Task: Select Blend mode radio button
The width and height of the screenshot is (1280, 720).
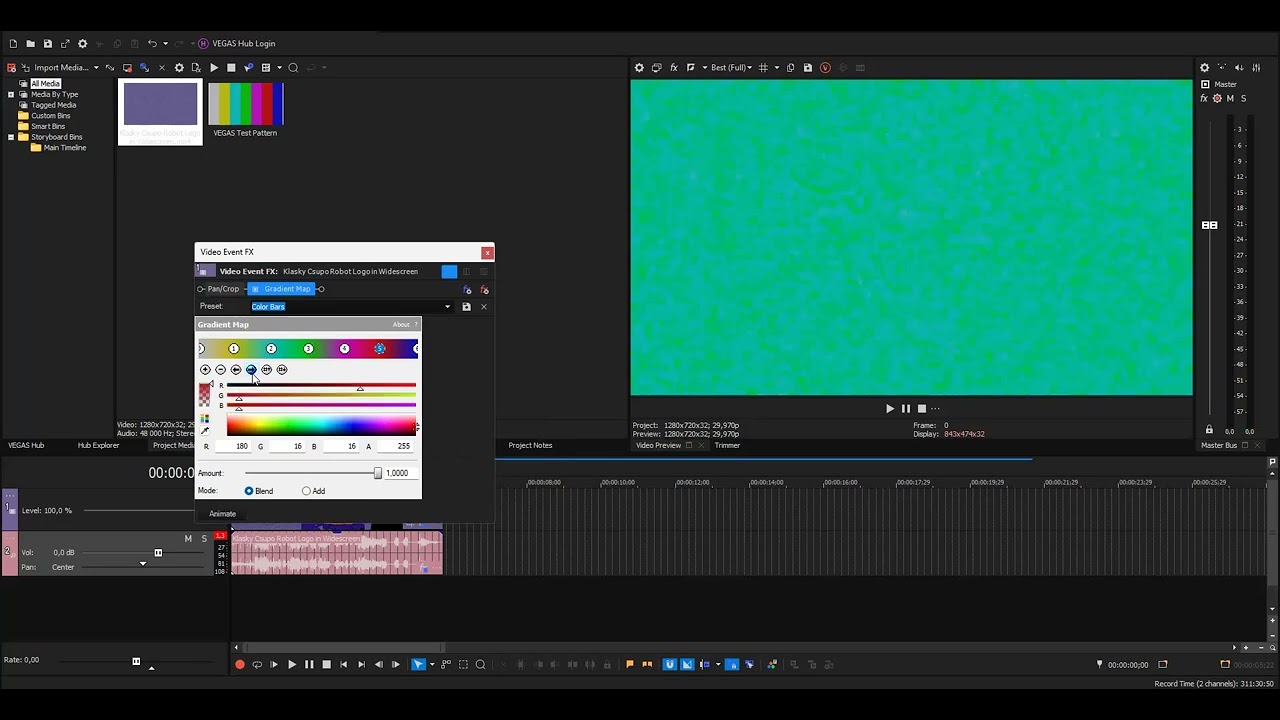Action: 249,491
